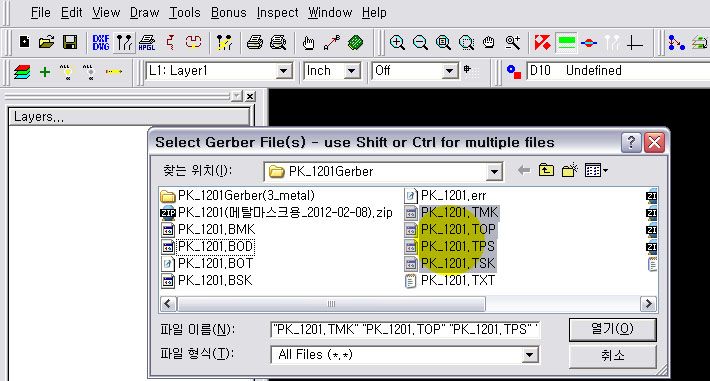Click the Pan hand icon near zoom tools
This screenshot has width=710, height=381.
coord(489,43)
